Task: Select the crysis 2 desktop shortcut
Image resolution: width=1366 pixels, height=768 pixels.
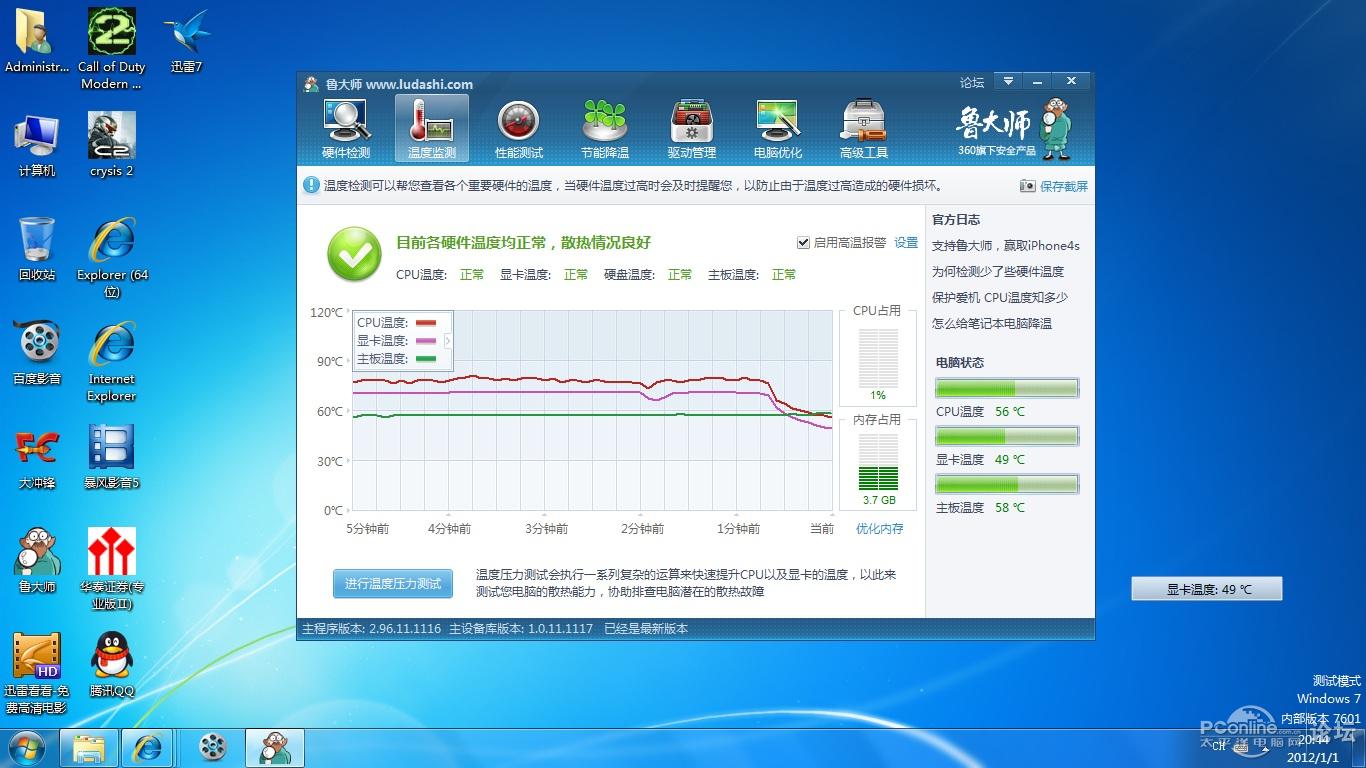Action: pyautogui.click(x=112, y=144)
